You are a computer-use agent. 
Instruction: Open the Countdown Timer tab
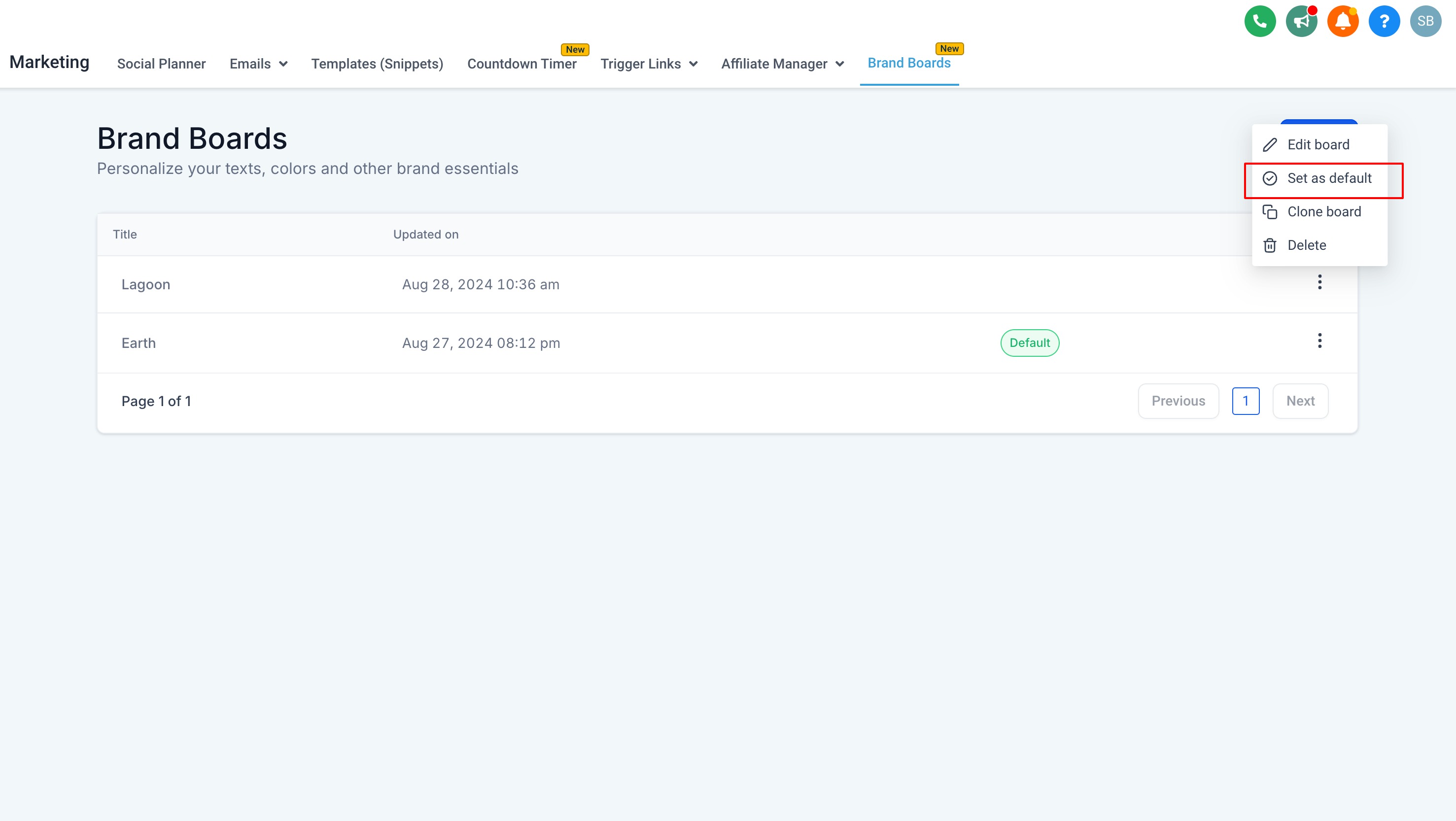521,64
